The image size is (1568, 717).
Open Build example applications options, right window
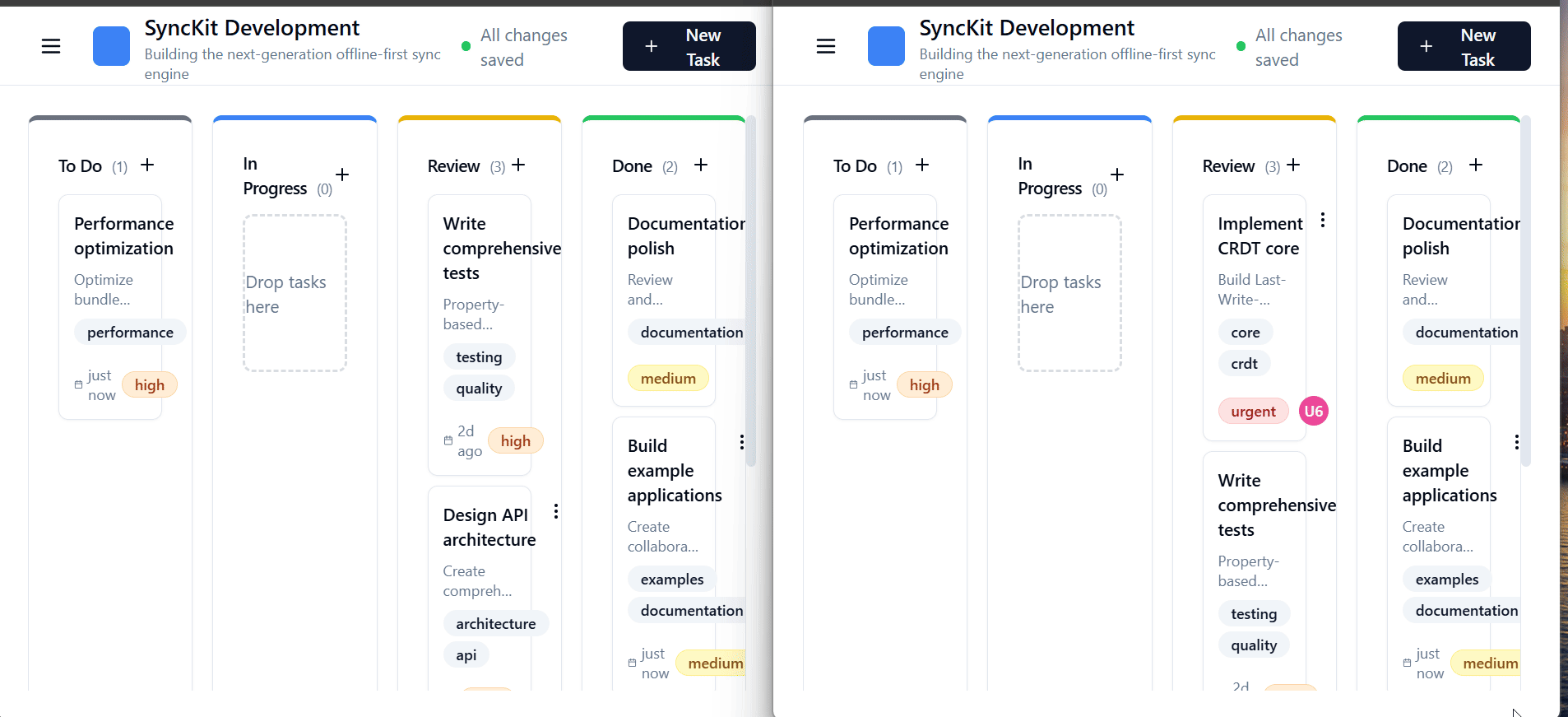coord(1517,443)
